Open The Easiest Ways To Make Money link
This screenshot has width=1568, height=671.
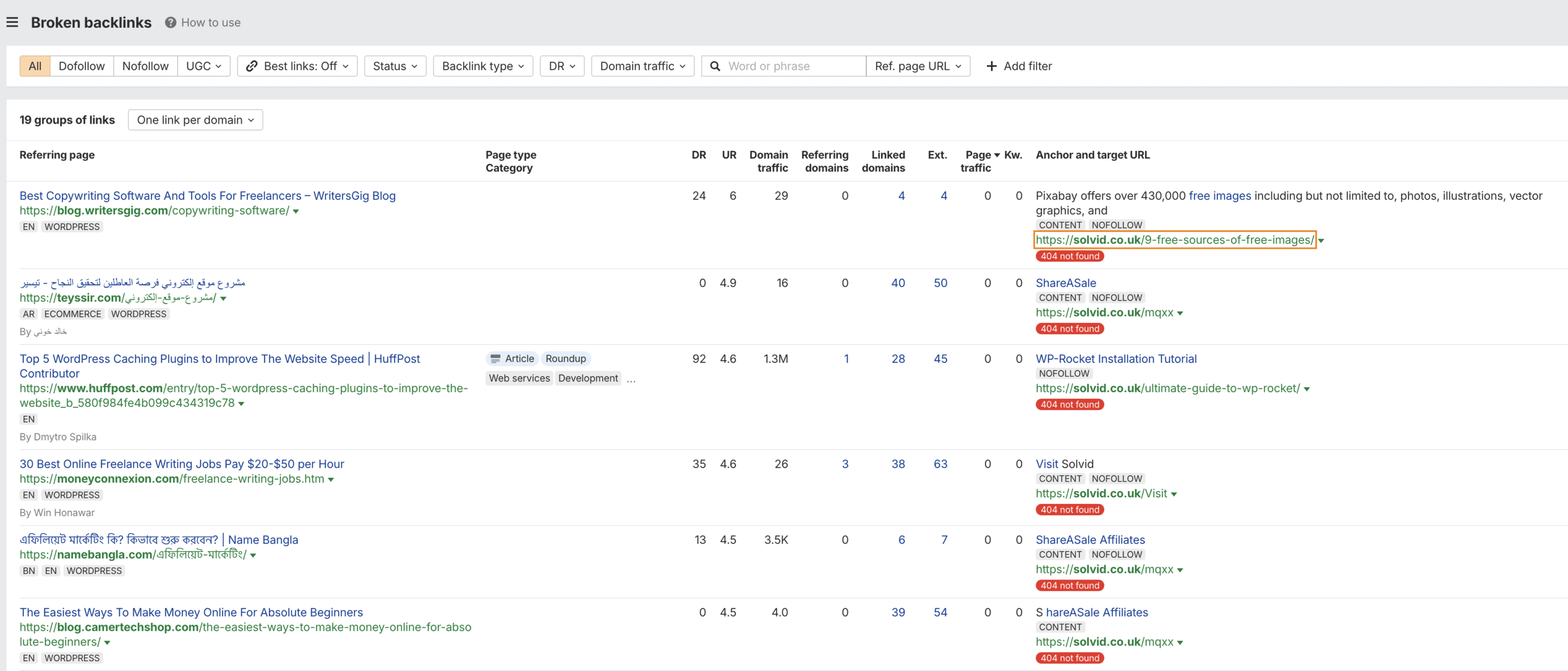click(191, 612)
